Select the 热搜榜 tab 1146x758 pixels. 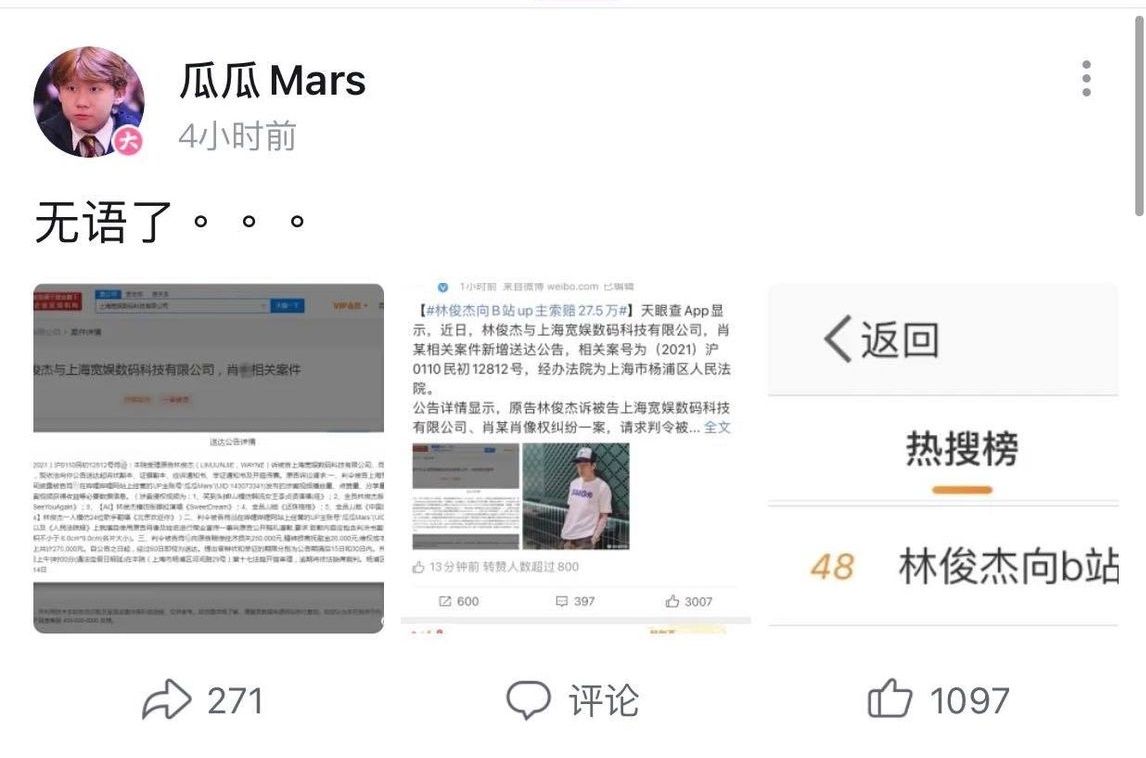[x=962, y=449]
